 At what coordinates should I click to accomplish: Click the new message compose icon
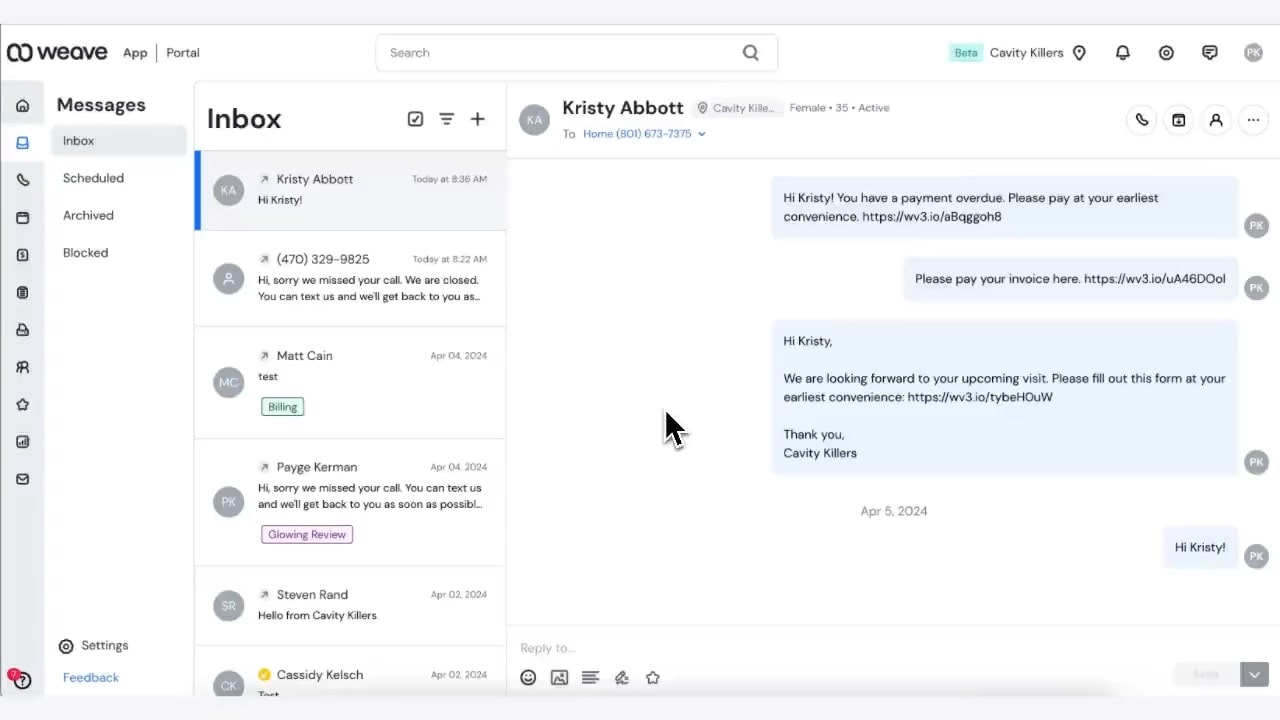(x=477, y=119)
